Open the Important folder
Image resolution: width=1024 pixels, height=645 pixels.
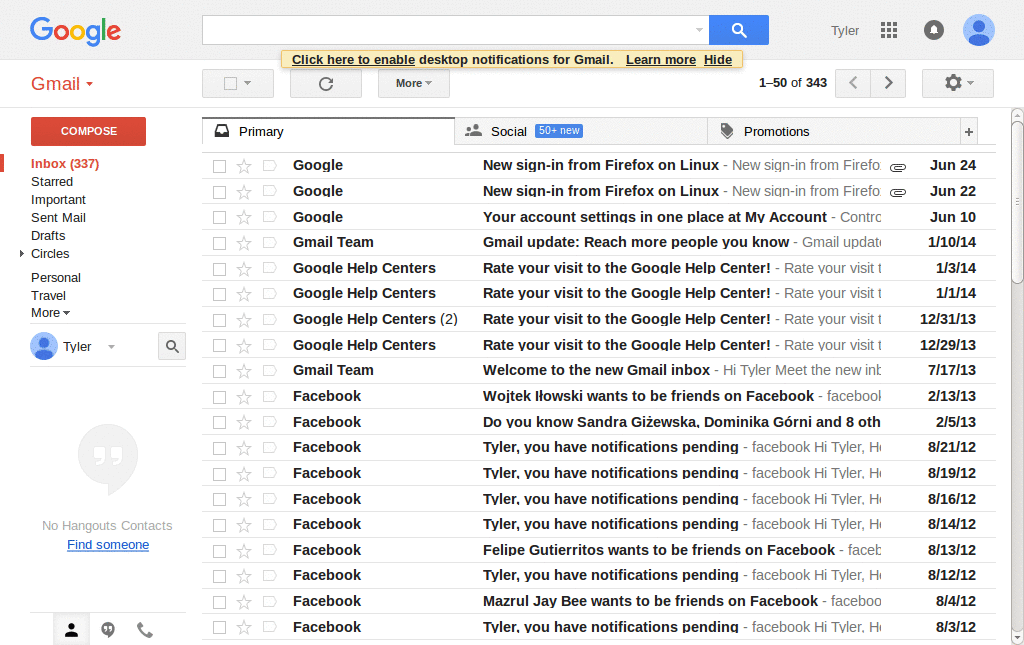(x=58, y=200)
